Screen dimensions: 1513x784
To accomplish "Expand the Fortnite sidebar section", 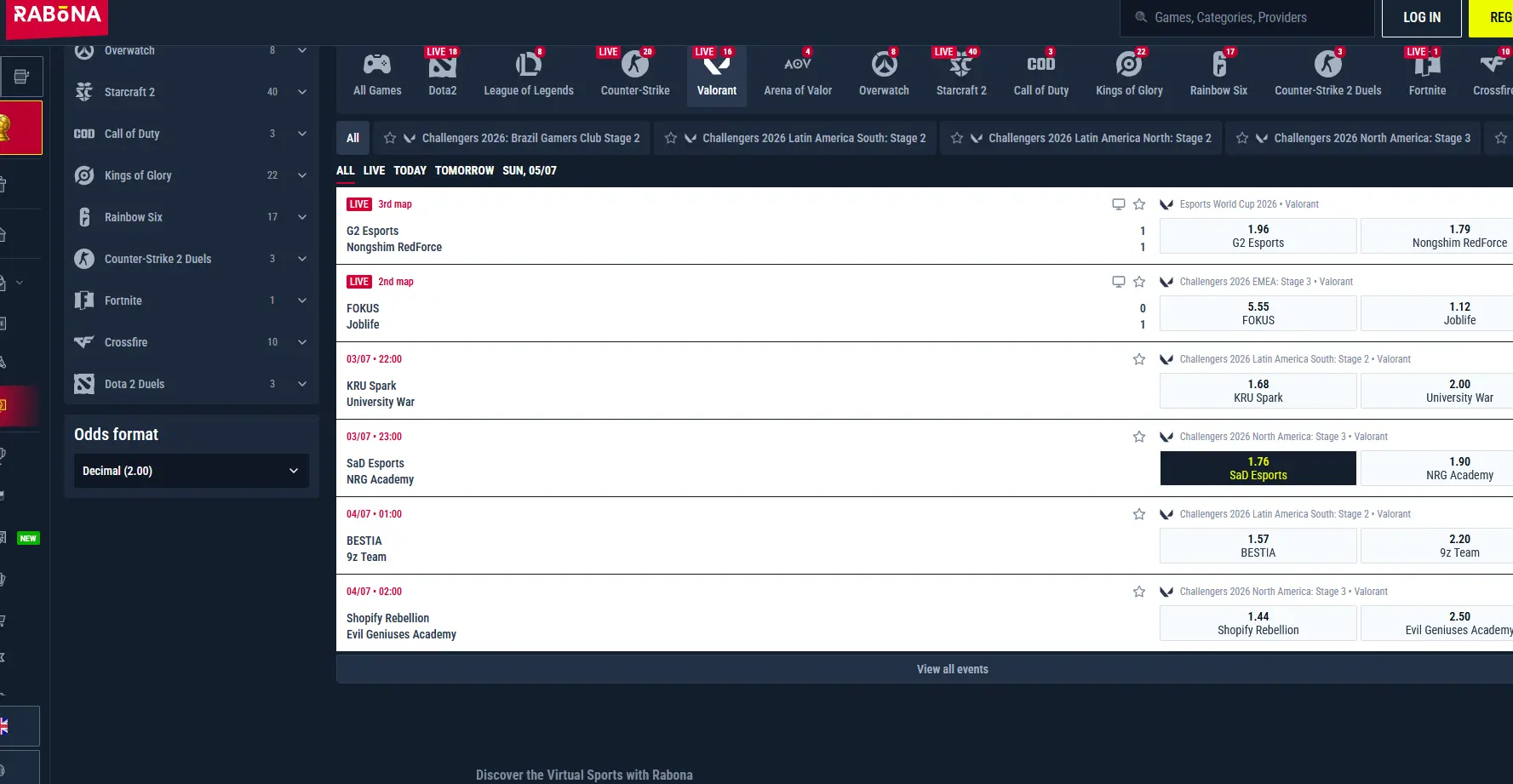I will [302, 300].
